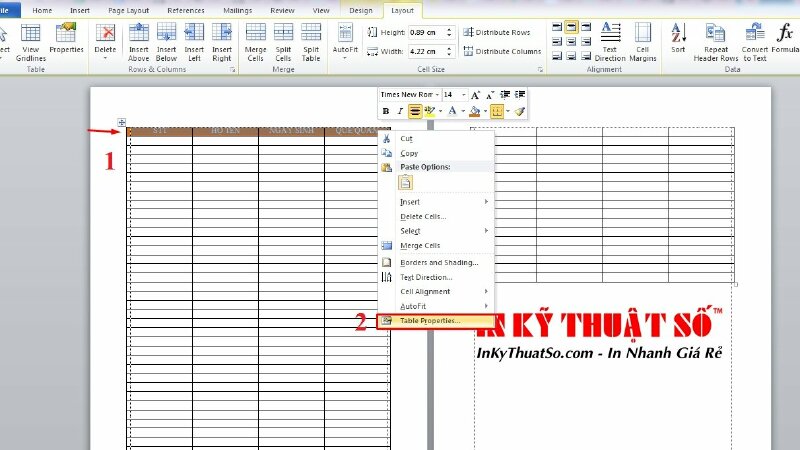This screenshot has height=450, width=800.
Task: Choose Table Properties in context menu
Action: coord(436,321)
